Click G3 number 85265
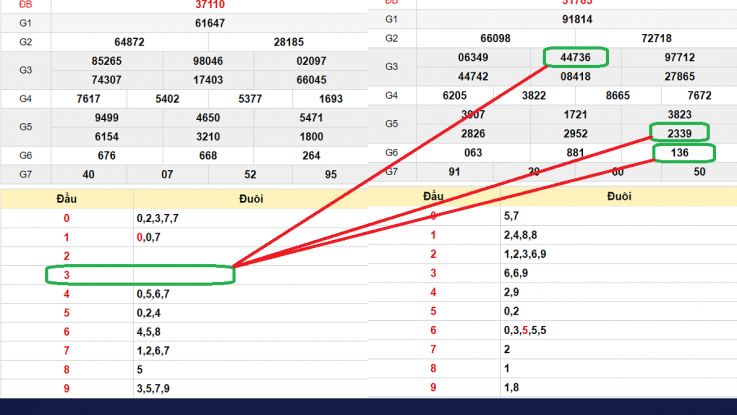 click(x=106, y=61)
